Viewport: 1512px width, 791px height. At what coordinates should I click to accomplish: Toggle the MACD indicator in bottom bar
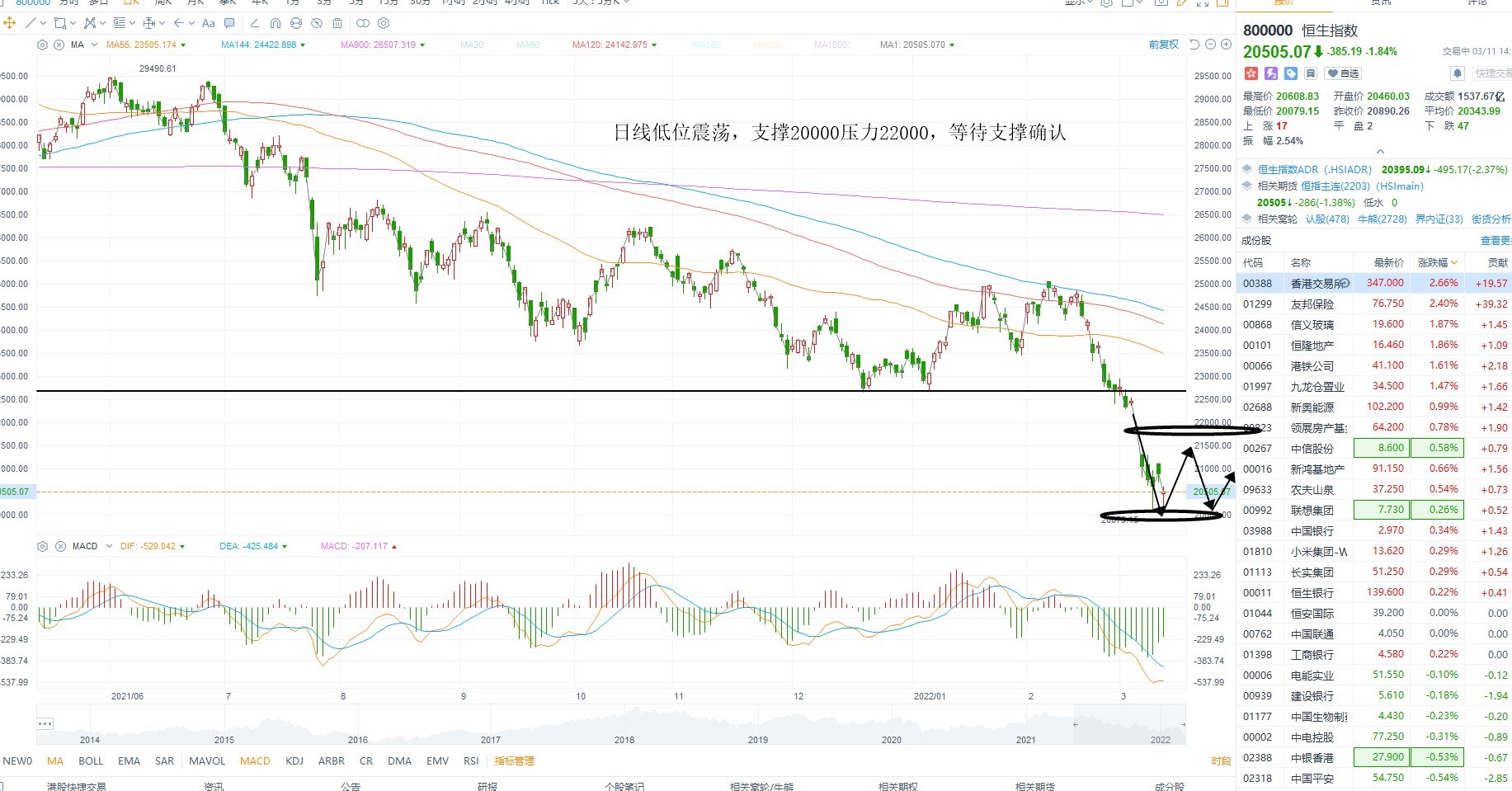click(x=255, y=760)
